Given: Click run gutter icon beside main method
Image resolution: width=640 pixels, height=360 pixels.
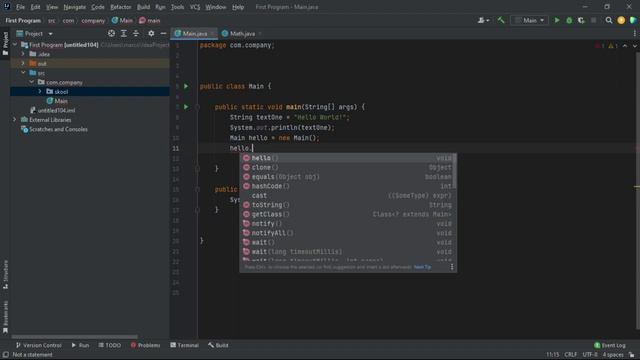Looking at the screenshot, I should 186,107.
